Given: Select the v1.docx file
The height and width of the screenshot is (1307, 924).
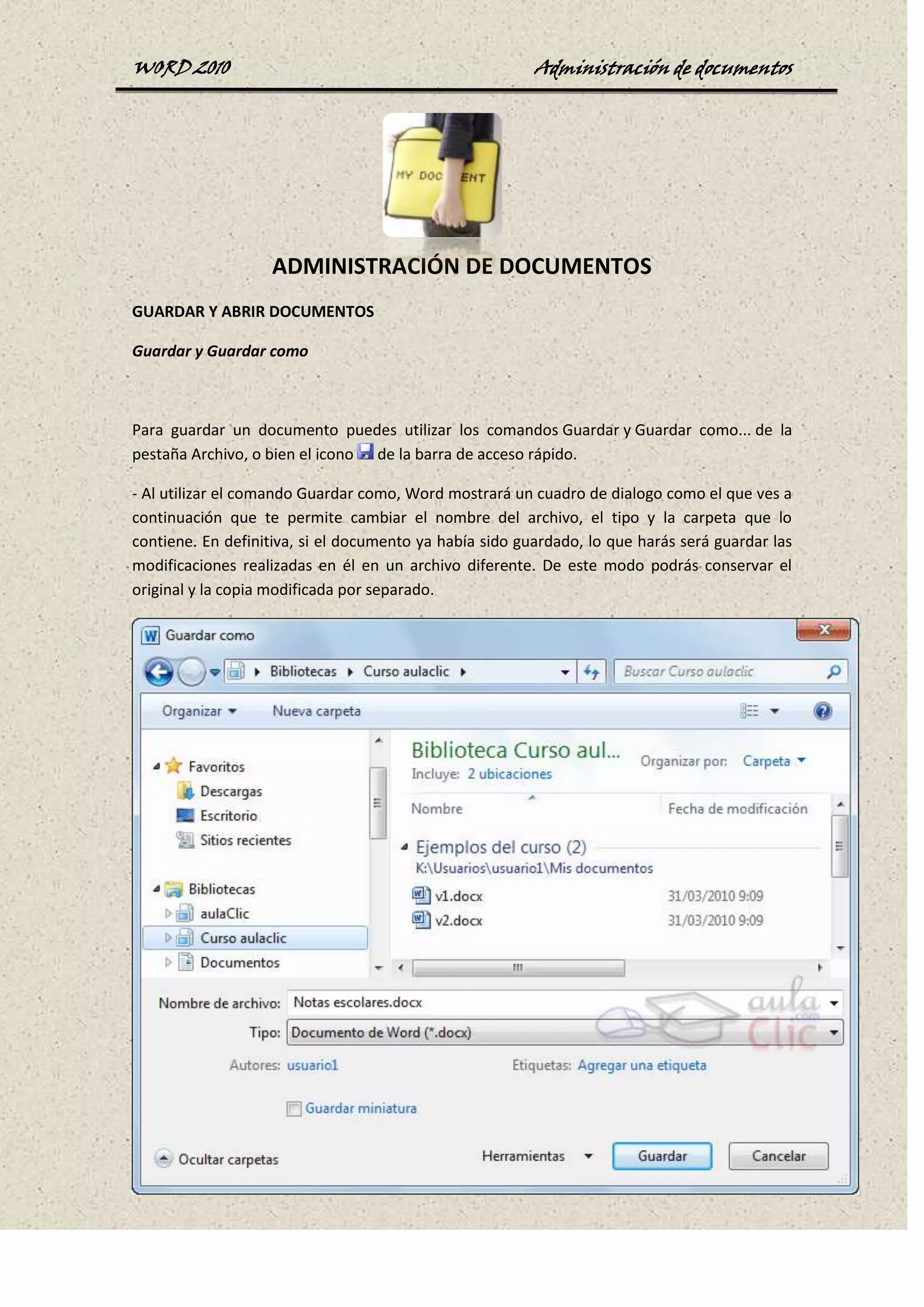Looking at the screenshot, I should coord(458,896).
